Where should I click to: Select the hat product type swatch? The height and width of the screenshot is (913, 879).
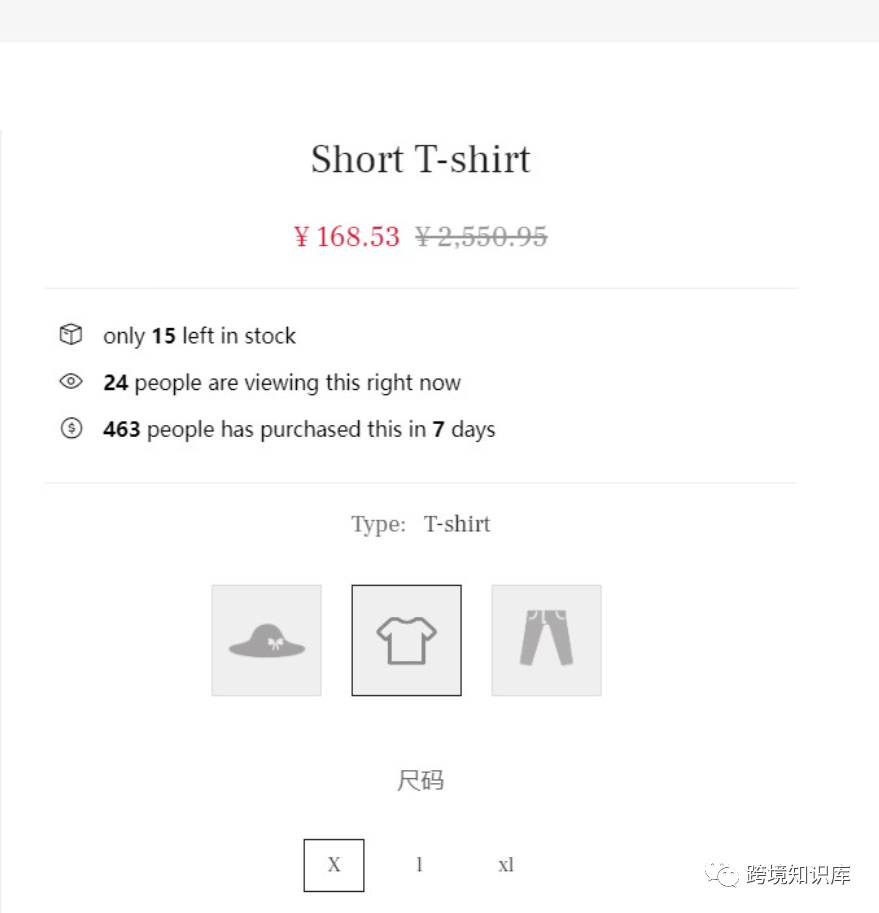click(x=267, y=640)
